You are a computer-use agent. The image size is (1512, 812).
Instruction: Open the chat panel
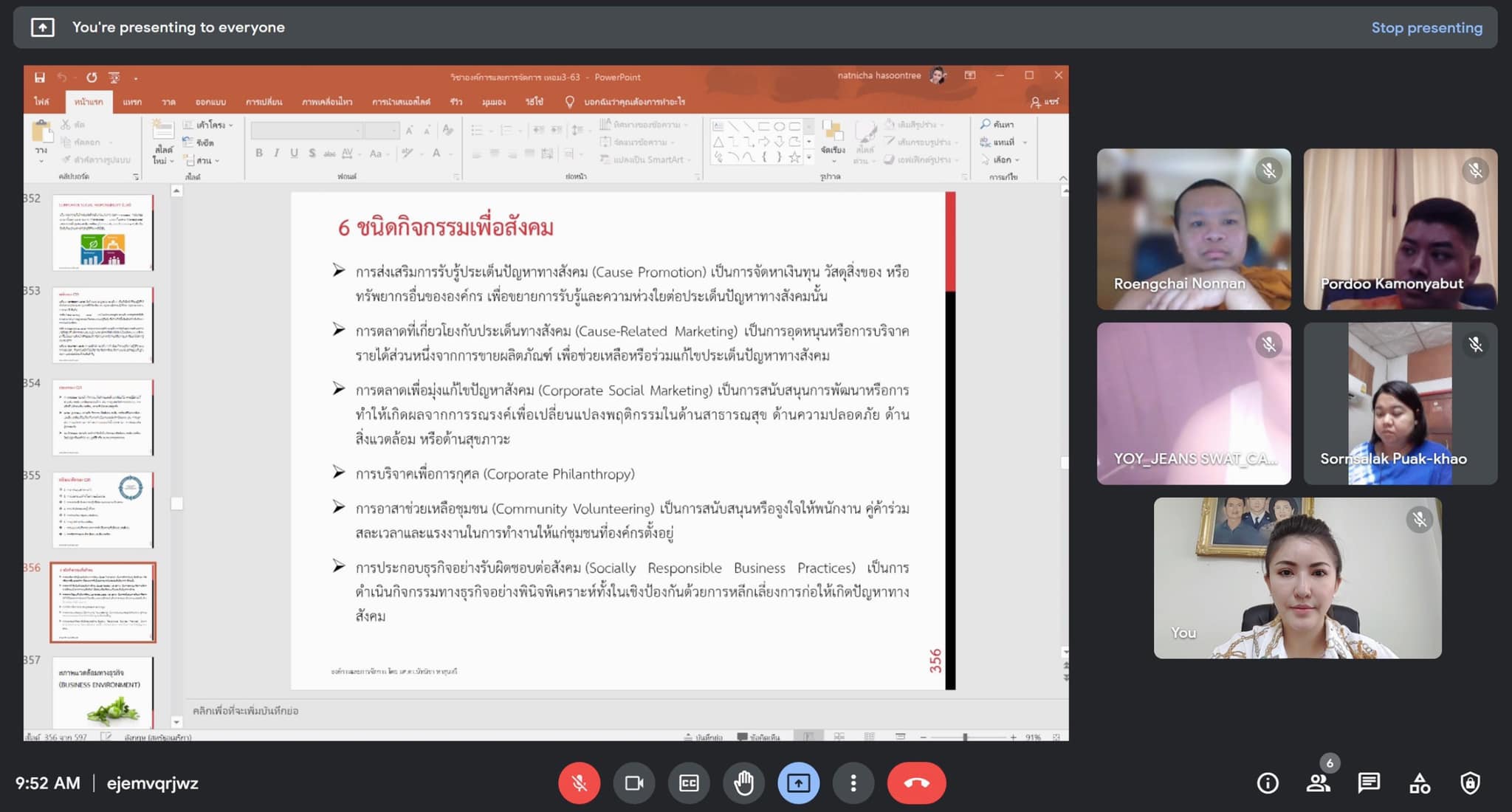1368,783
